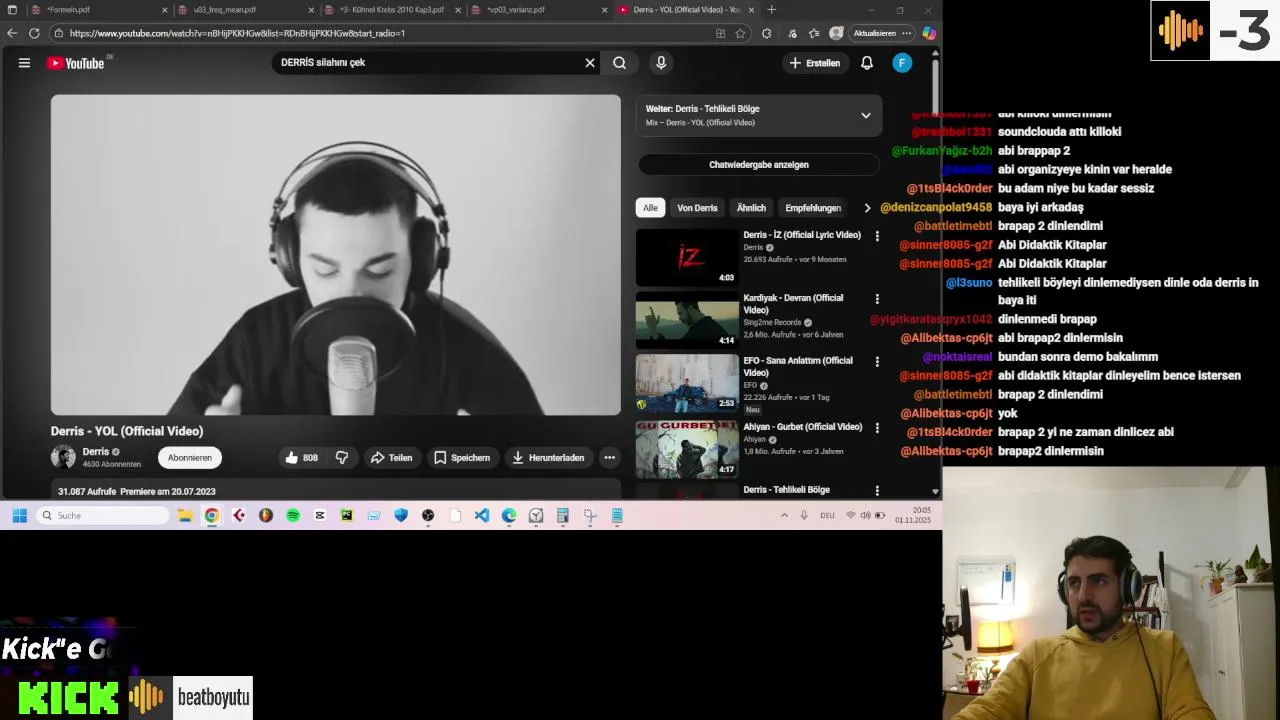Open the account avatar menu
This screenshot has height=720, width=1280.
point(902,63)
